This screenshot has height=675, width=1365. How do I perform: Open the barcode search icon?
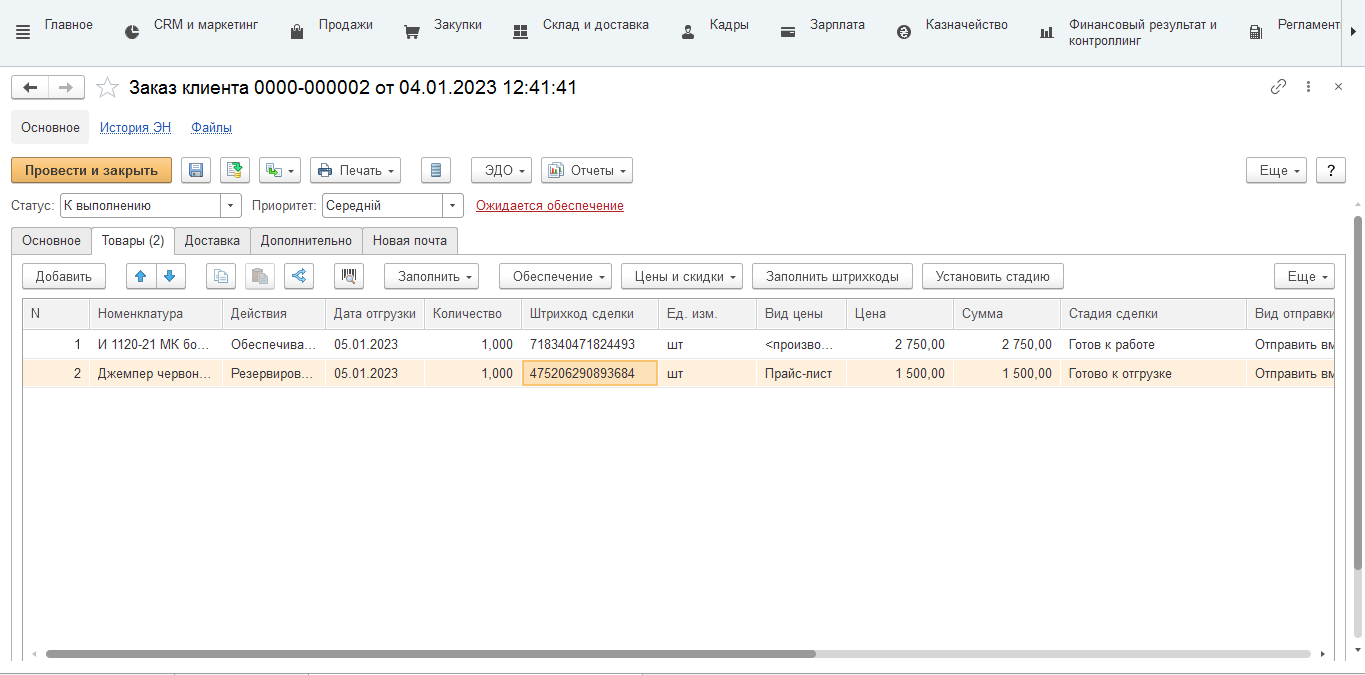click(349, 276)
